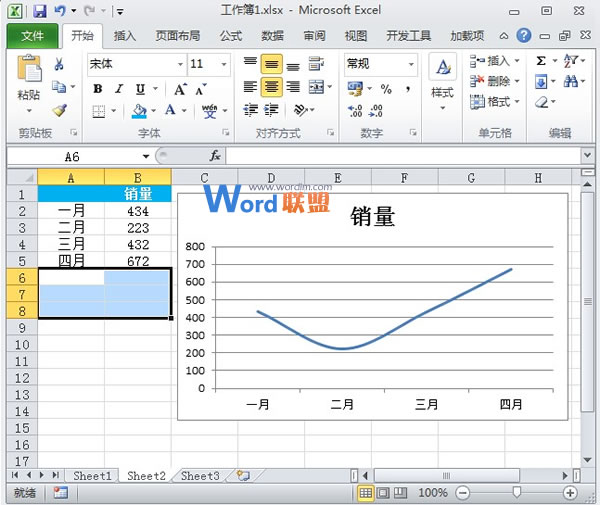
Task: Switch to the 数据 tab
Action: pyautogui.click(x=272, y=36)
